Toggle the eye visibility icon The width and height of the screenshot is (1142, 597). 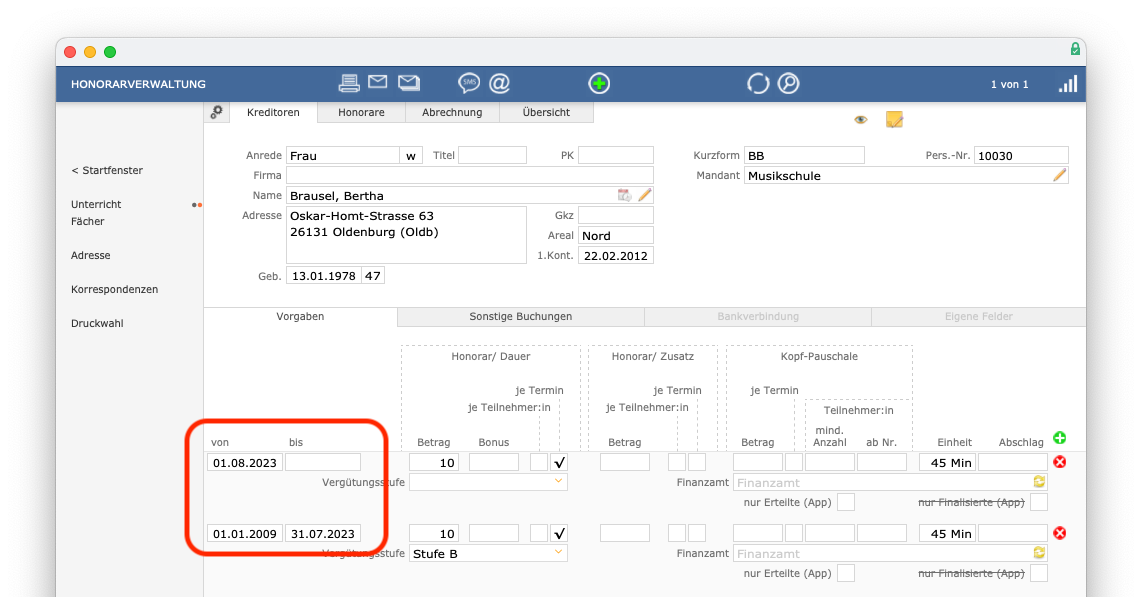(861, 119)
